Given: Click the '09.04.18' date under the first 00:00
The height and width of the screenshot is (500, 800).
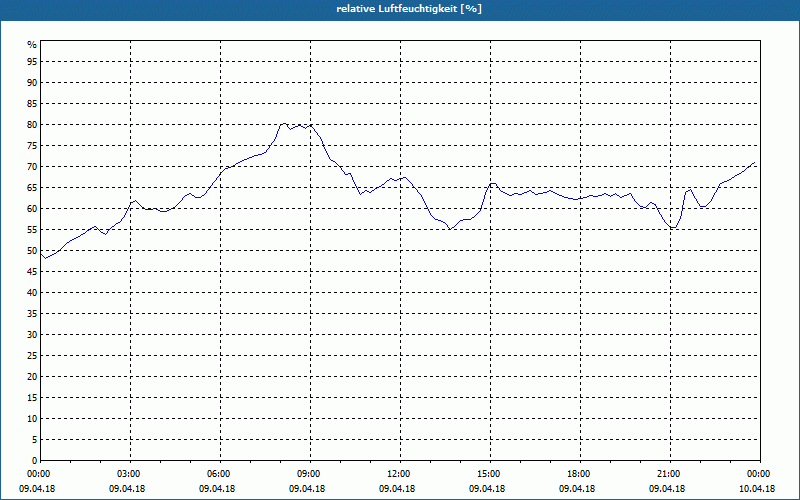Looking at the screenshot, I should pos(37,489).
